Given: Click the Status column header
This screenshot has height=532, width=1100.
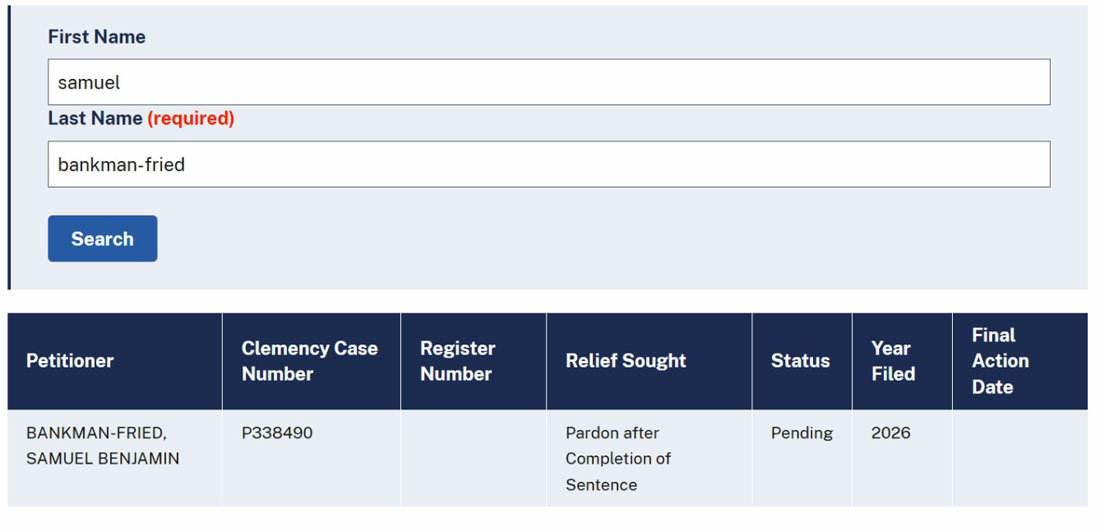Looking at the screenshot, I should click(802, 361).
